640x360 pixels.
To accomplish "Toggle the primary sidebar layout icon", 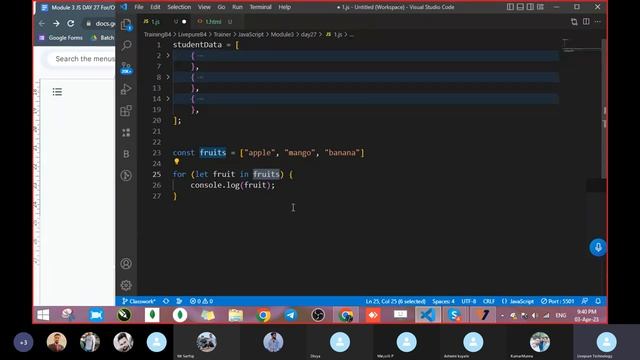I will pos(510,7).
